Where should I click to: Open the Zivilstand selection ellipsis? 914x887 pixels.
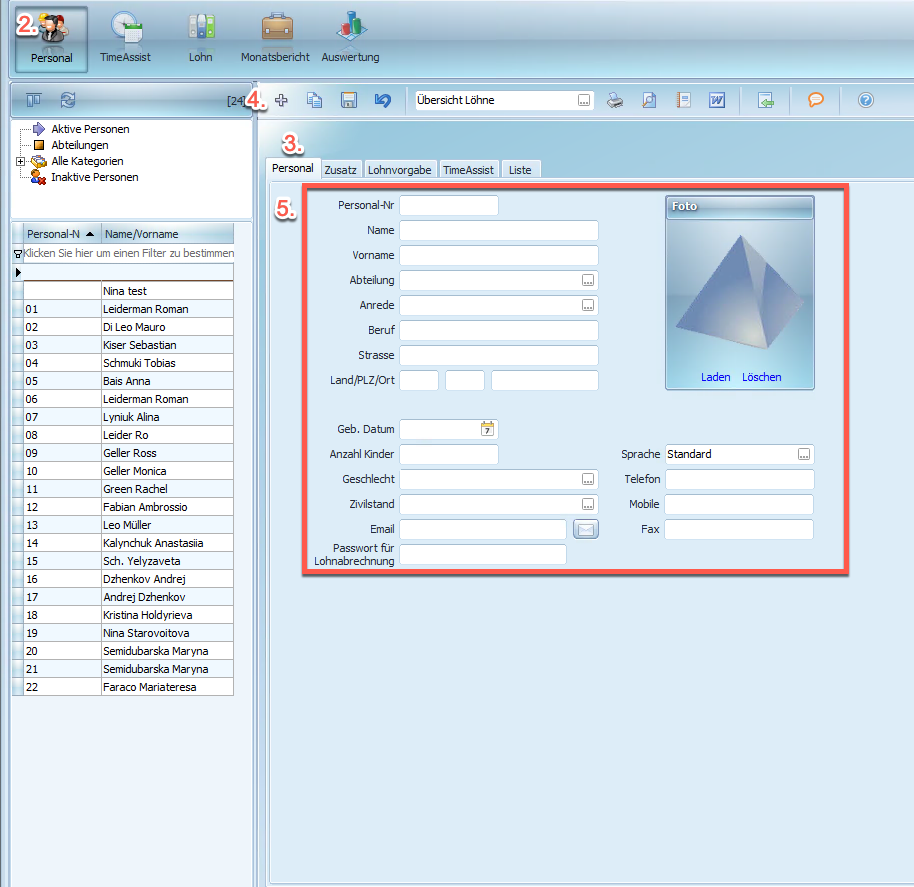tap(588, 504)
